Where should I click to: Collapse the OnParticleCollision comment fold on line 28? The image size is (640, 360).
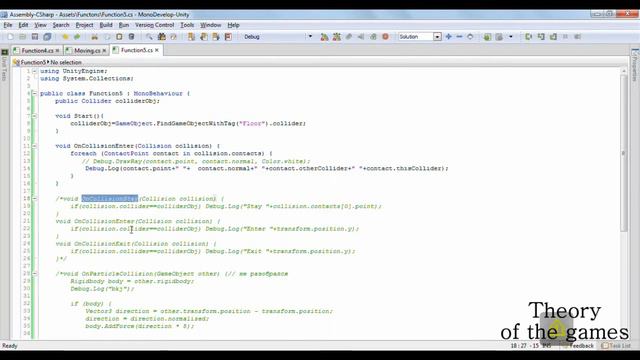(35, 273)
